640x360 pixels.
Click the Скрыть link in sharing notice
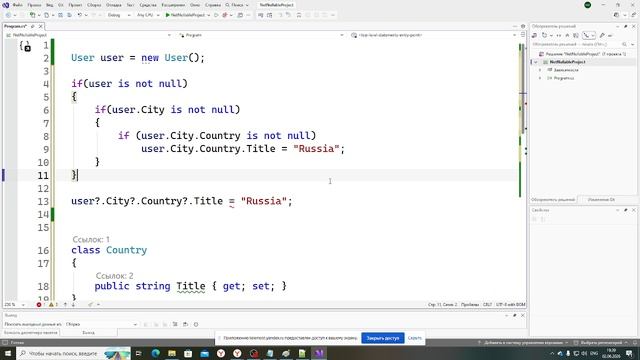[x=415, y=338]
